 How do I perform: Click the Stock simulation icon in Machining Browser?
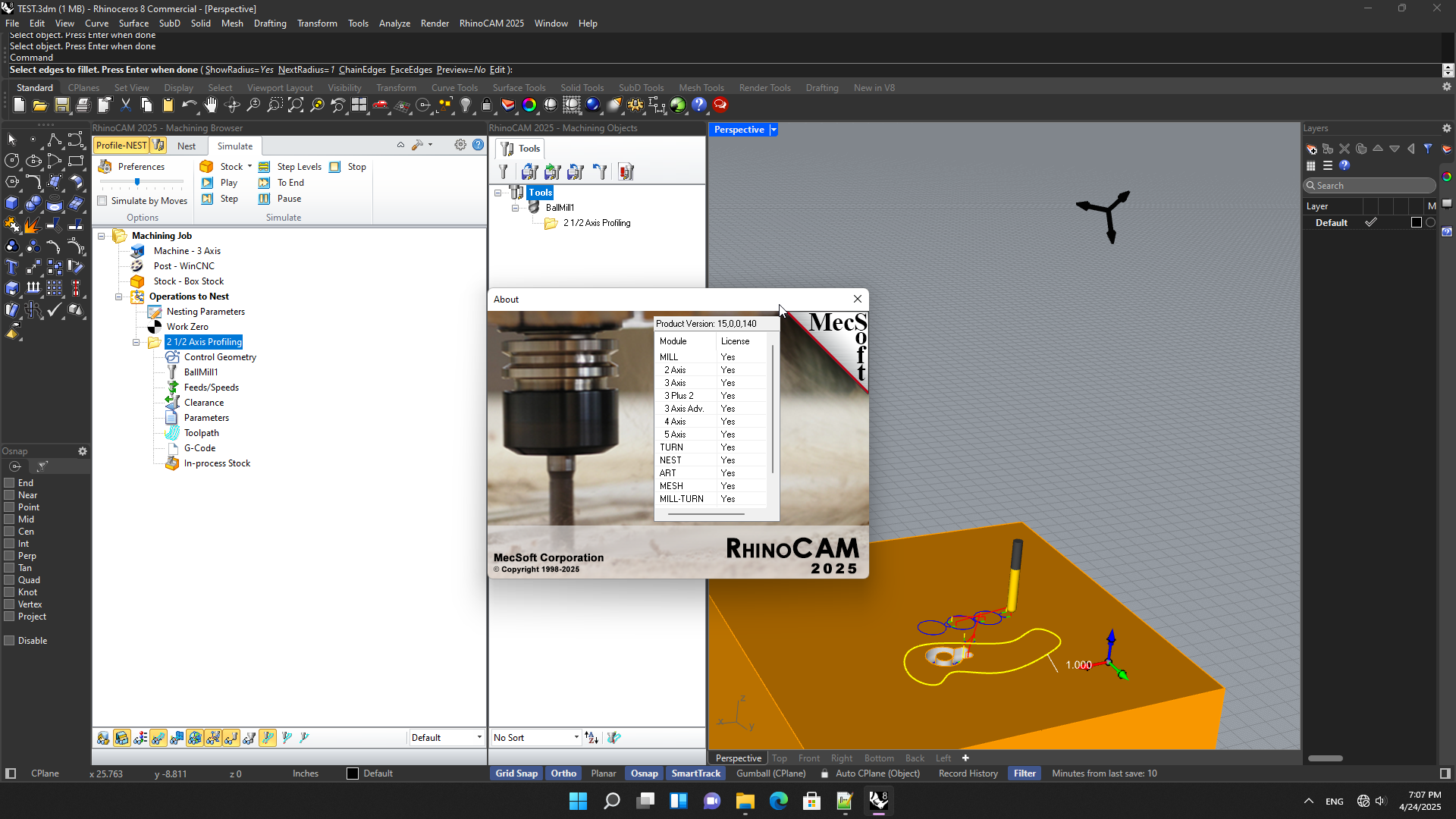tap(206, 167)
